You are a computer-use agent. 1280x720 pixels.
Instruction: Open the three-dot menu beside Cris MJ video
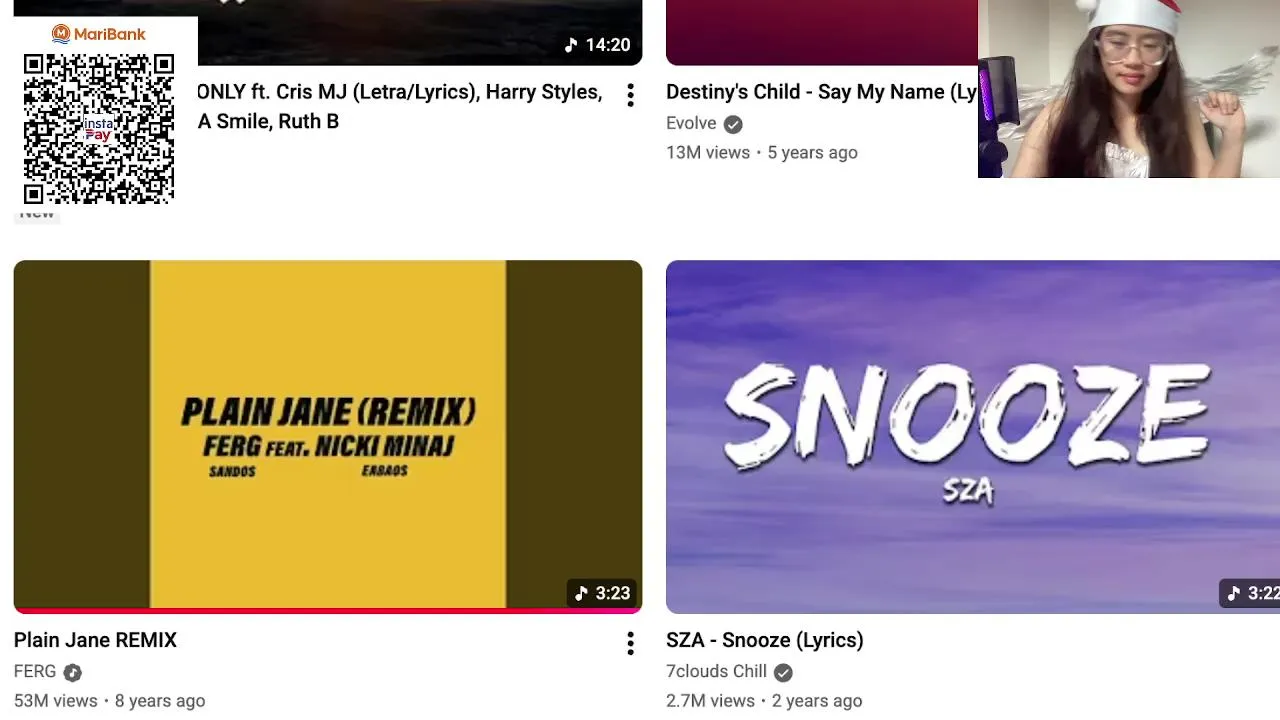630,96
